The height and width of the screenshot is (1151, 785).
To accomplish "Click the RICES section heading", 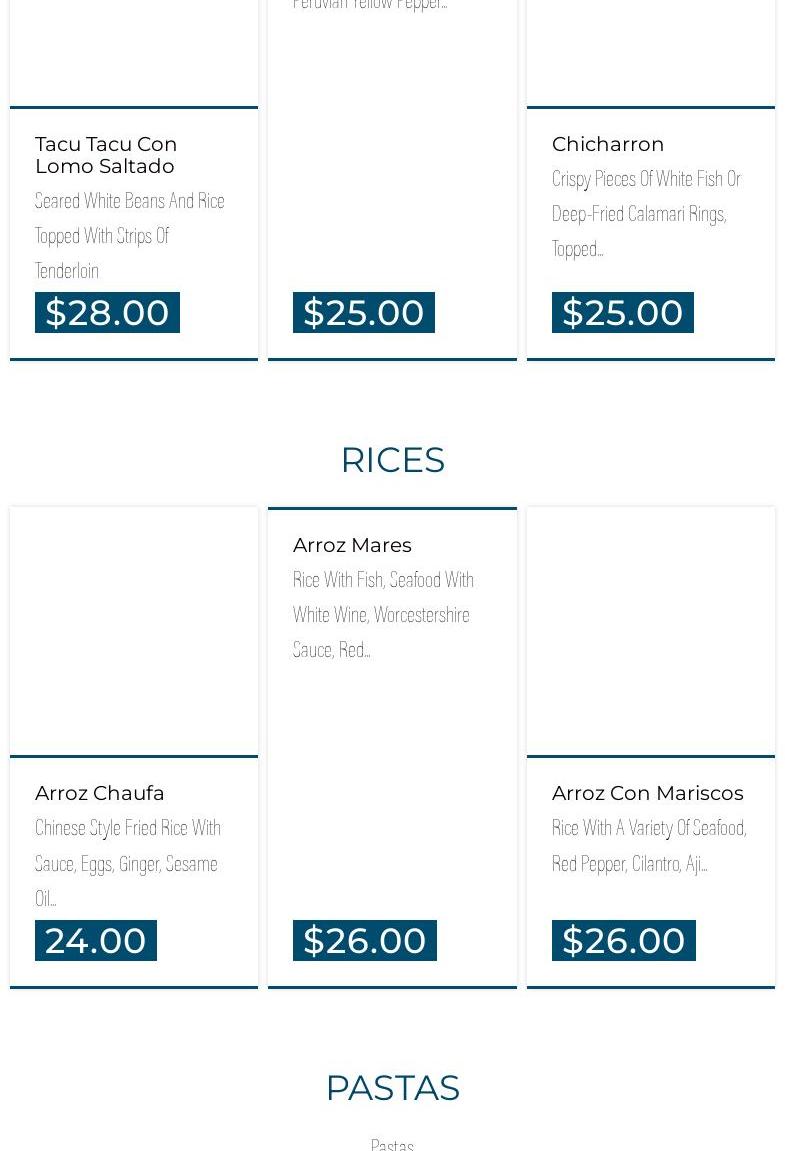I will (x=392, y=460).
